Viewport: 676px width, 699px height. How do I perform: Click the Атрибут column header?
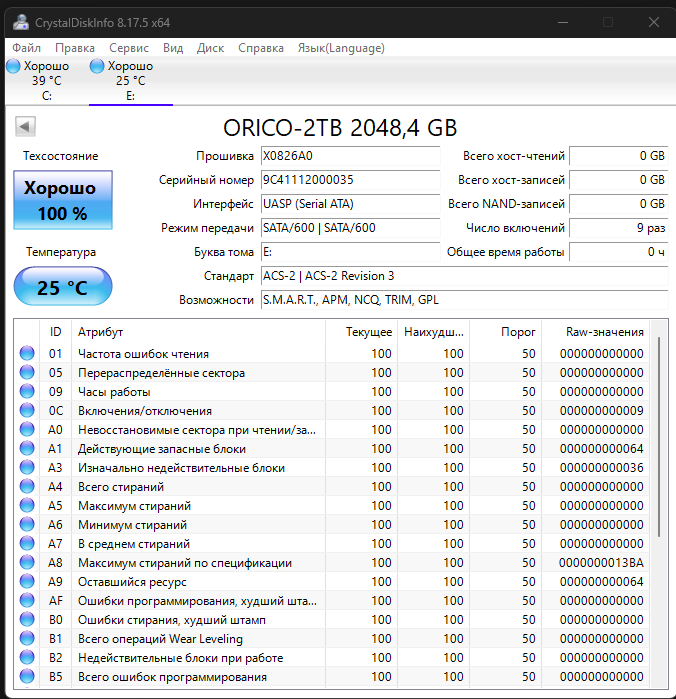pyautogui.click(x=200, y=332)
